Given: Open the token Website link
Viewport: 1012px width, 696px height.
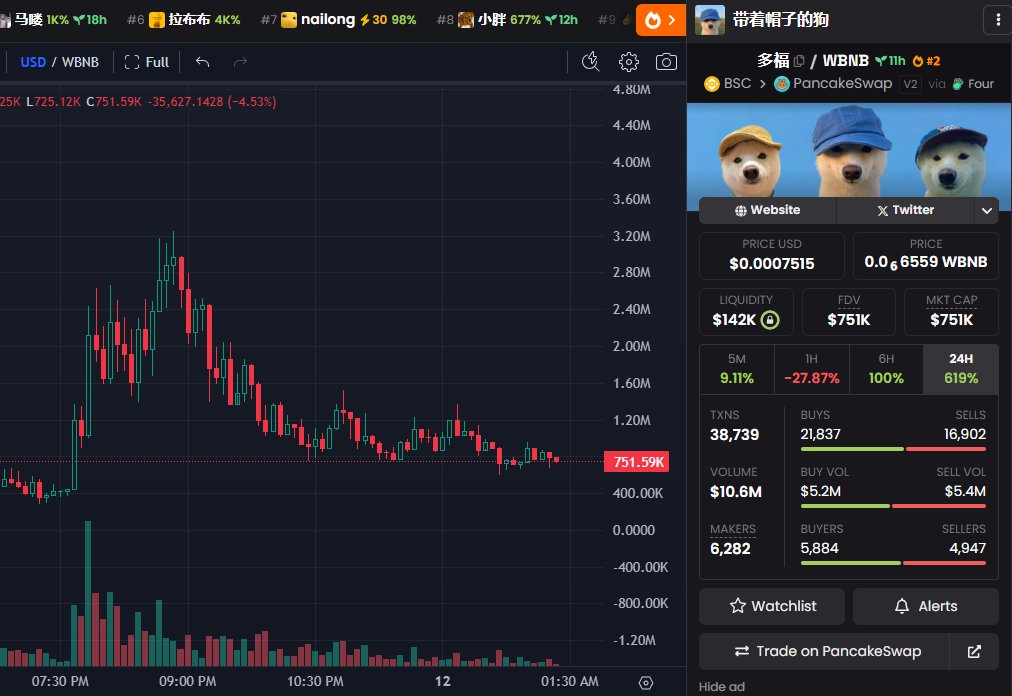Looking at the screenshot, I should [768, 210].
